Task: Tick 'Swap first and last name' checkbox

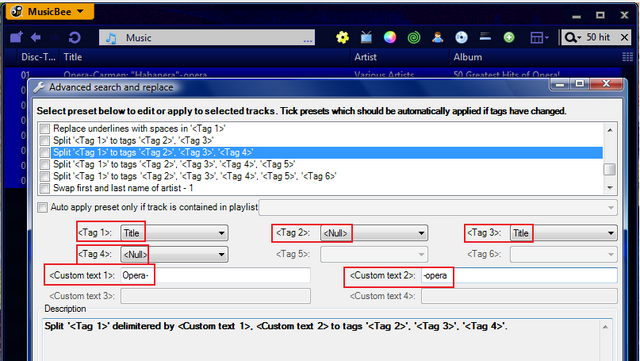Action: pos(45,188)
